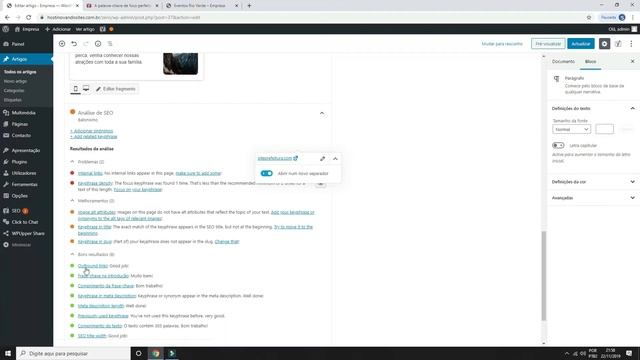Image resolution: width=640 pixels, height=360 pixels.
Task: Click Mudar para rascunho
Action: [502, 44]
